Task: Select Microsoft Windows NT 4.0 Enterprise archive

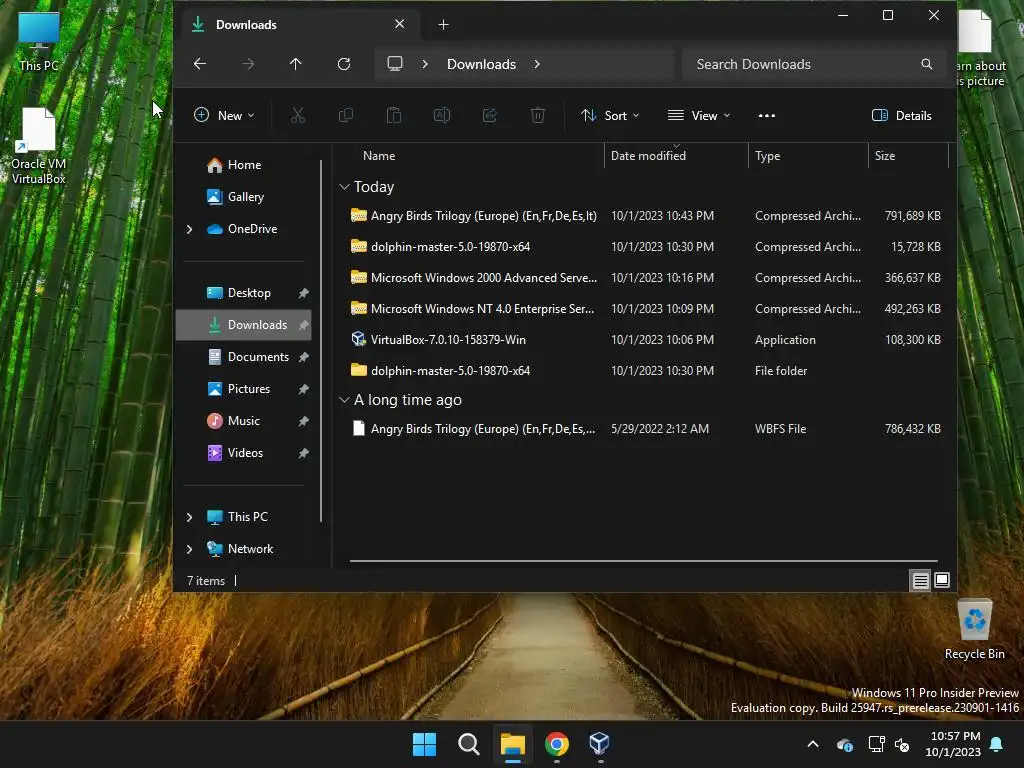Action: 645,309
